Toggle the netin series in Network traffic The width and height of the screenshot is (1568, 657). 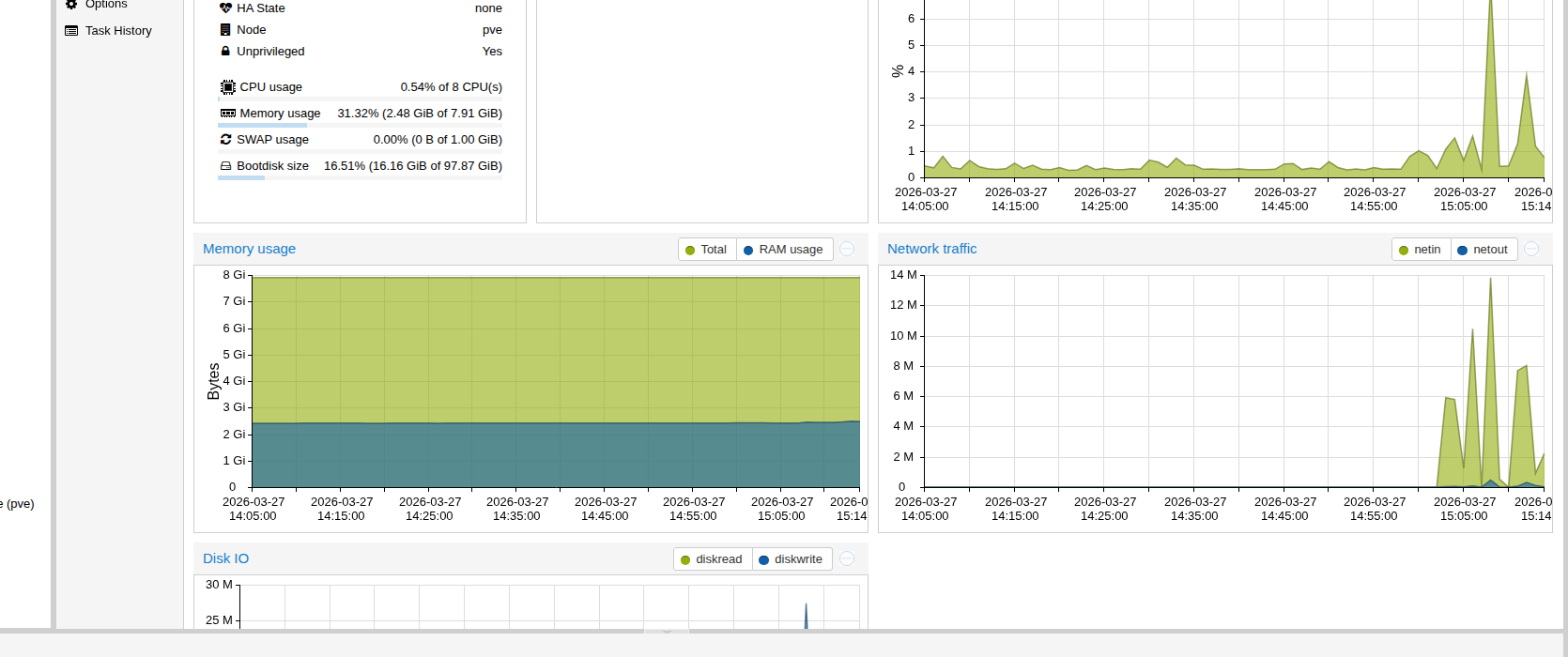point(1421,250)
